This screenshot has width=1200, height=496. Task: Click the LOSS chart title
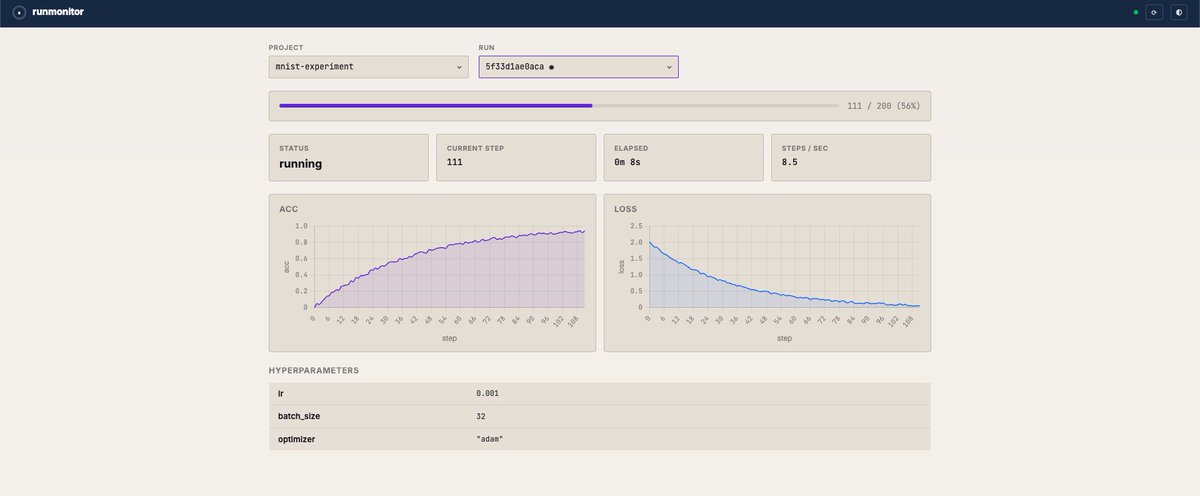626,209
